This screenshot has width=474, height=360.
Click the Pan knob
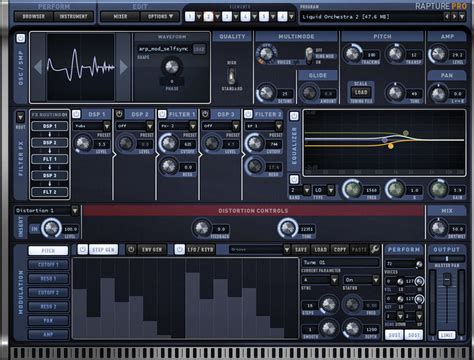click(438, 94)
